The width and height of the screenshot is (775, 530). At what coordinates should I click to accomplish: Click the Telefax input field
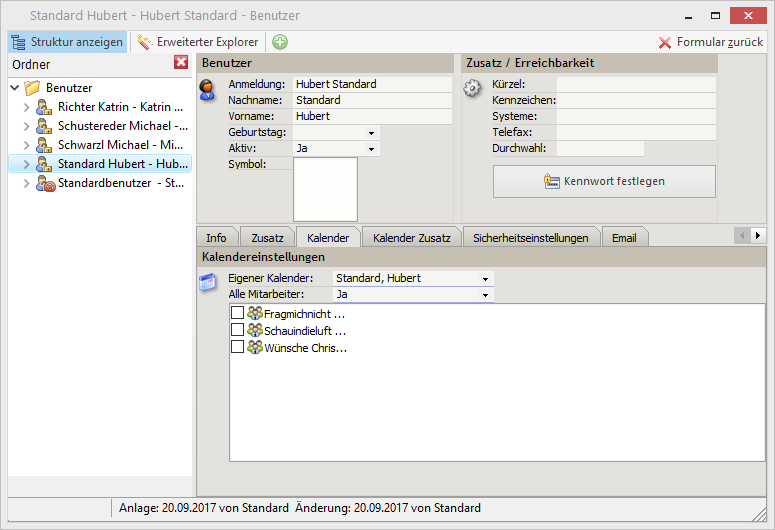tap(636, 132)
